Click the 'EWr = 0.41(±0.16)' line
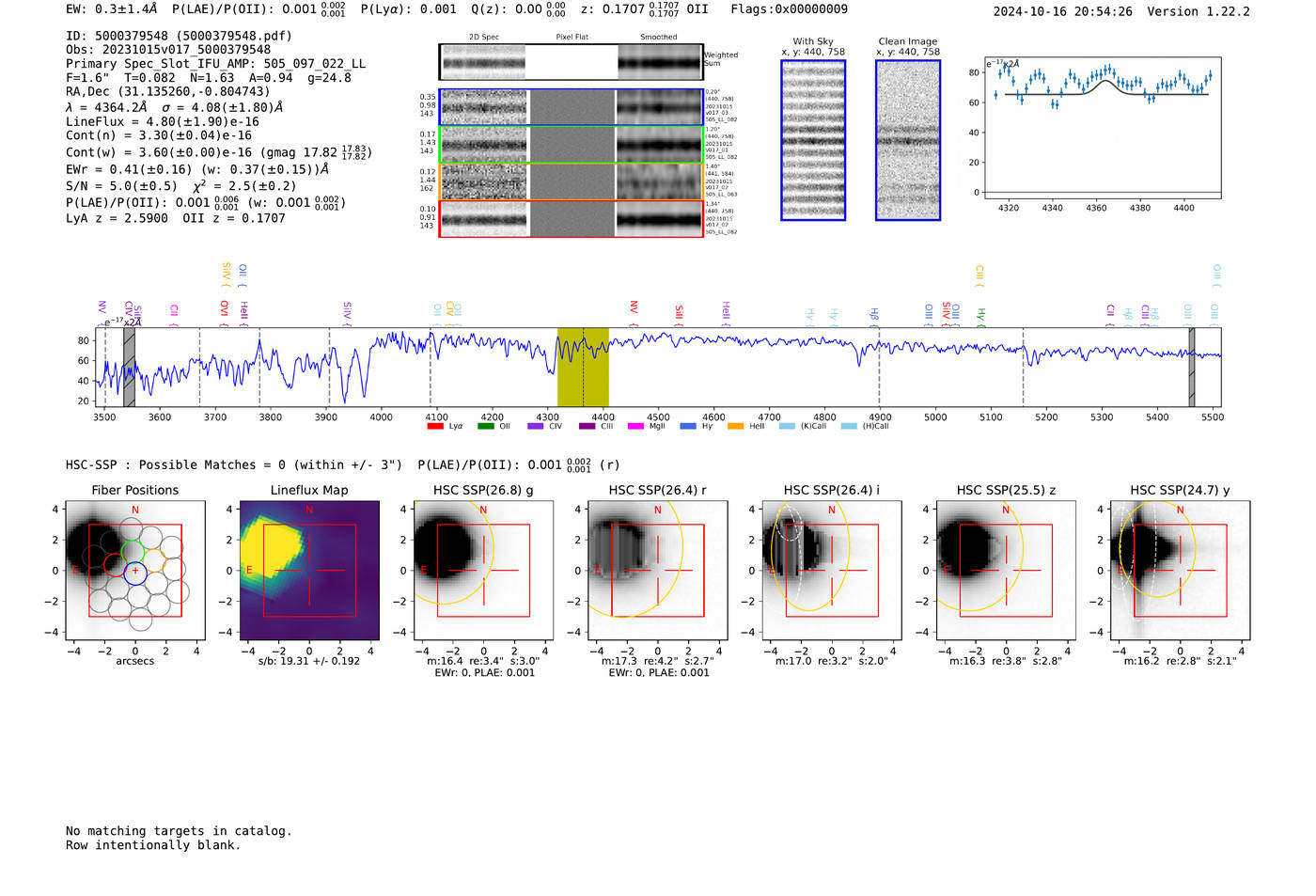1316x896 pixels. click(197, 169)
